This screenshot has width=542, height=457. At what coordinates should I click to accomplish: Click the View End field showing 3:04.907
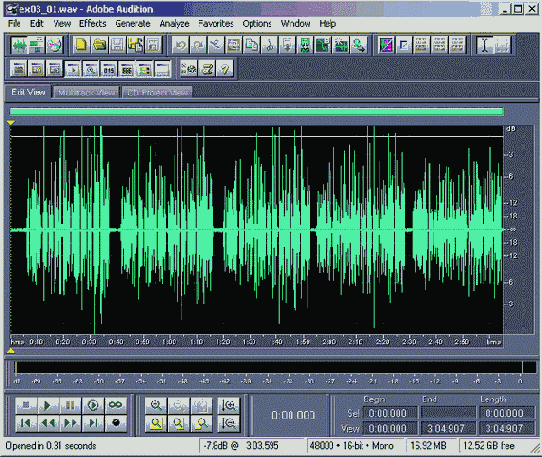pyautogui.click(x=447, y=429)
